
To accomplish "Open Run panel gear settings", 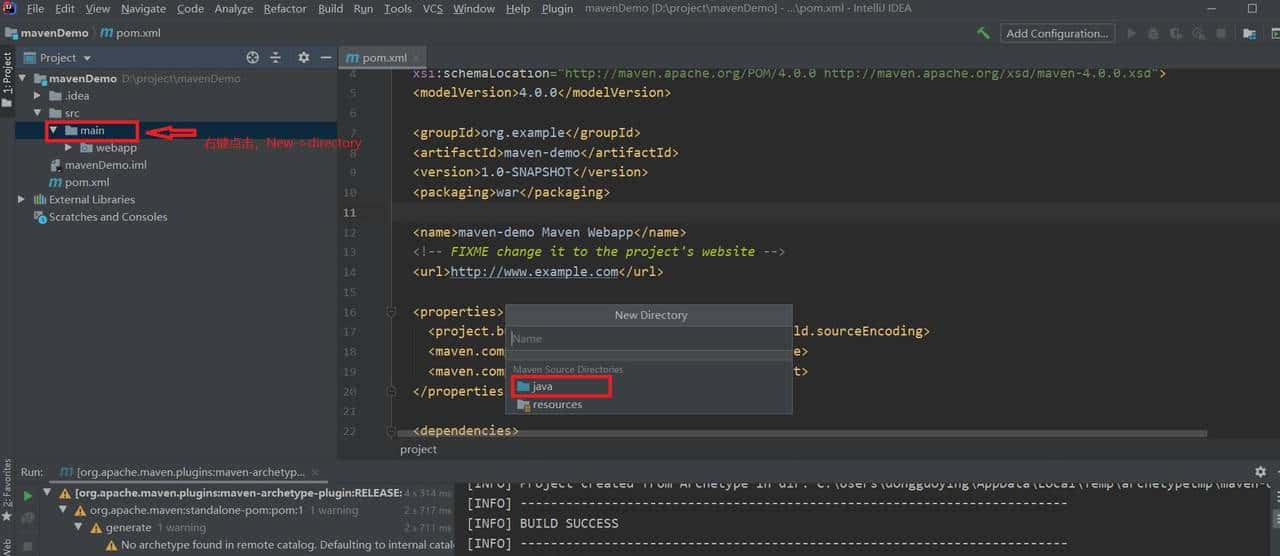I will 1260,471.
